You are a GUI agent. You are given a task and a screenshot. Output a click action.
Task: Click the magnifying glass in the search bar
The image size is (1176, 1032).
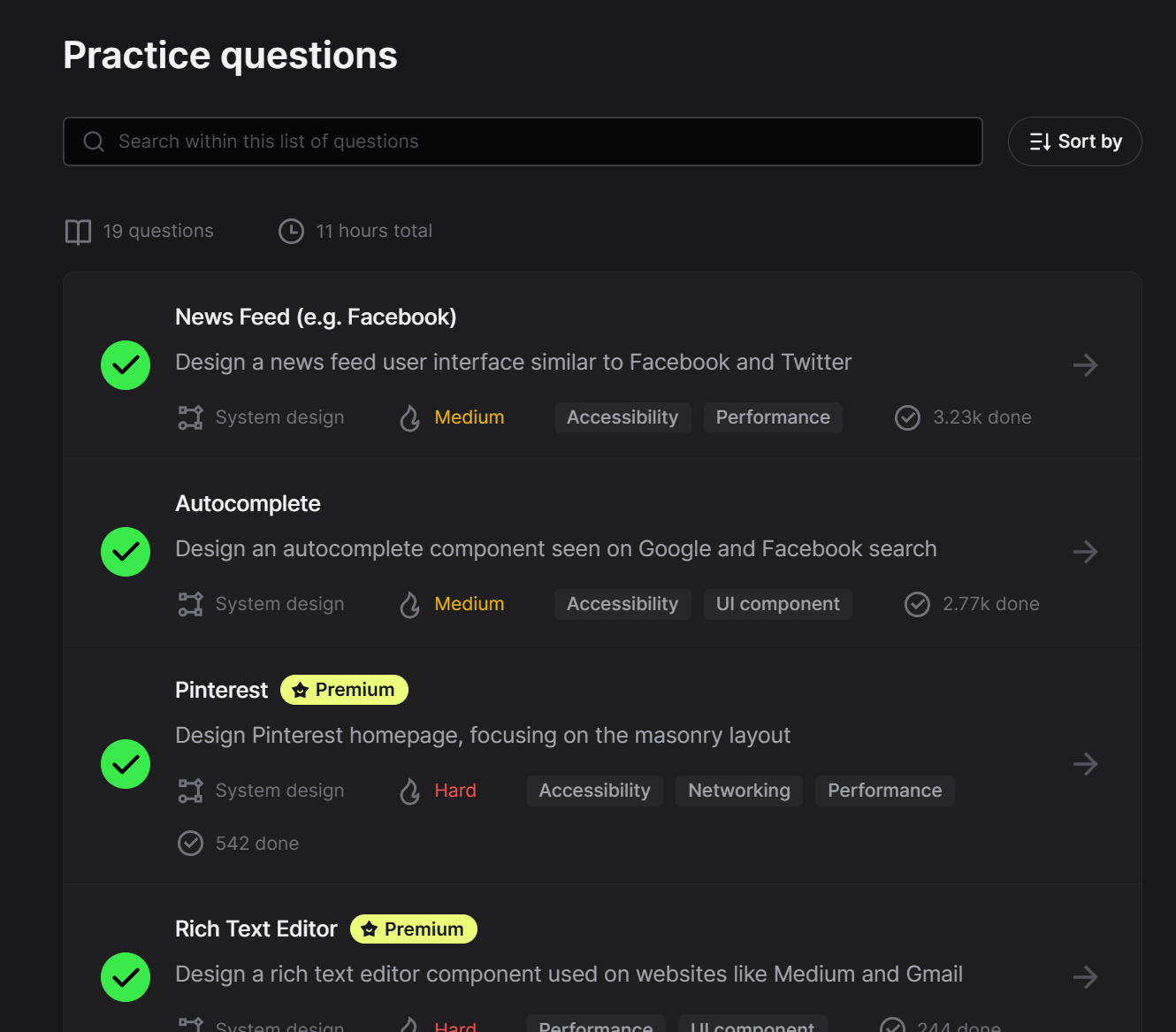(x=94, y=141)
